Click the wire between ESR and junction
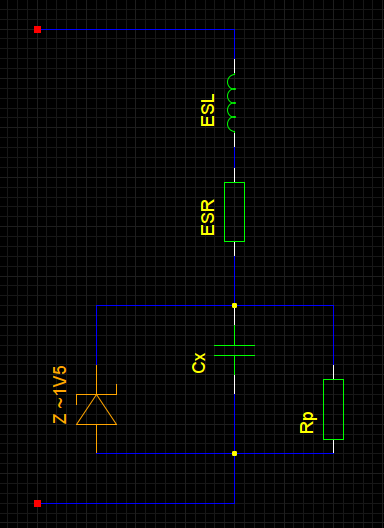The image size is (384, 528). [x=234, y=279]
